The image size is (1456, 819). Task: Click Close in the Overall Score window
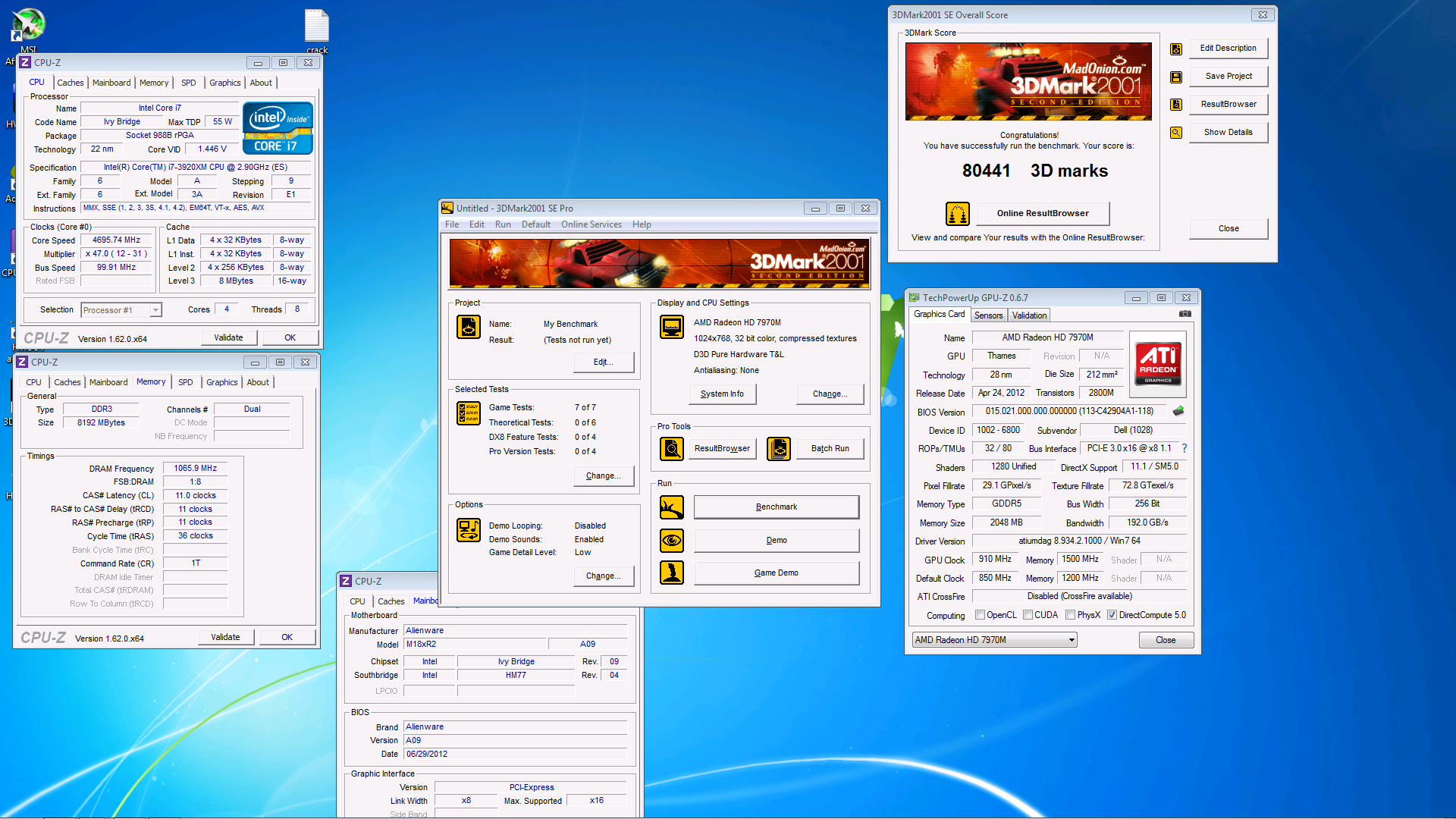pyautogui.click(x=1228, y=229)
